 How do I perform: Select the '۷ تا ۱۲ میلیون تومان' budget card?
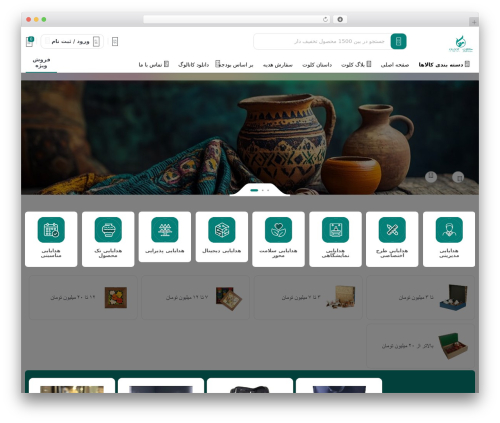(195, 297)
